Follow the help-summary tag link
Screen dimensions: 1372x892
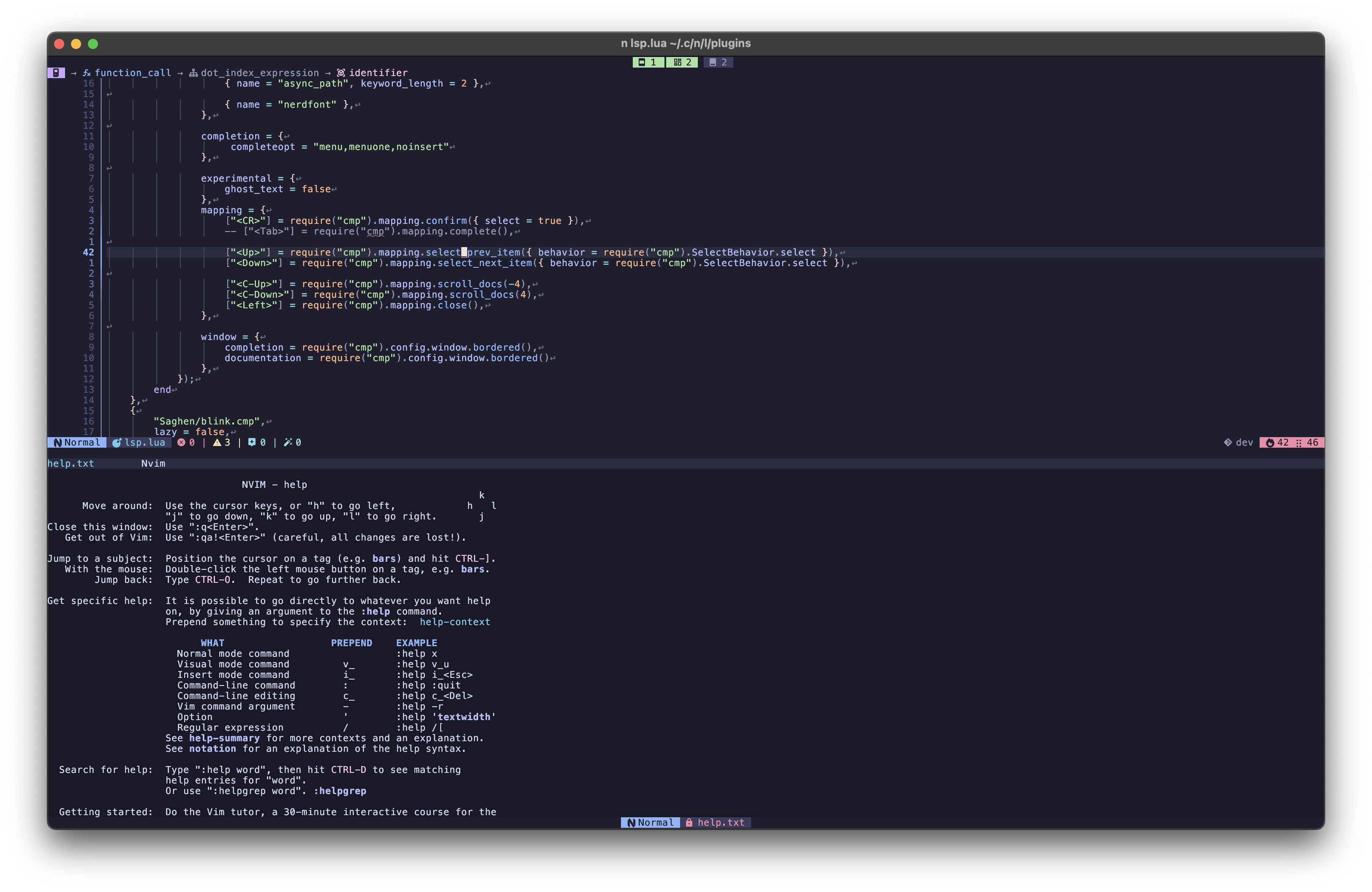[224, 738]
